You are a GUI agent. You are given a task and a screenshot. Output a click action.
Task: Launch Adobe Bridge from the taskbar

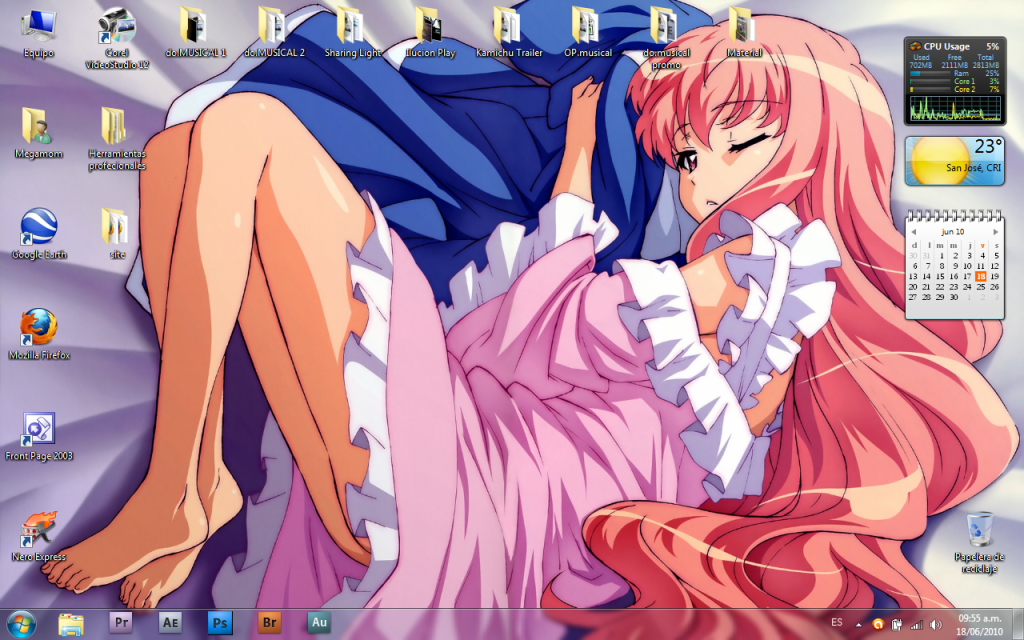pyautogui.click(x=270, y=623)
